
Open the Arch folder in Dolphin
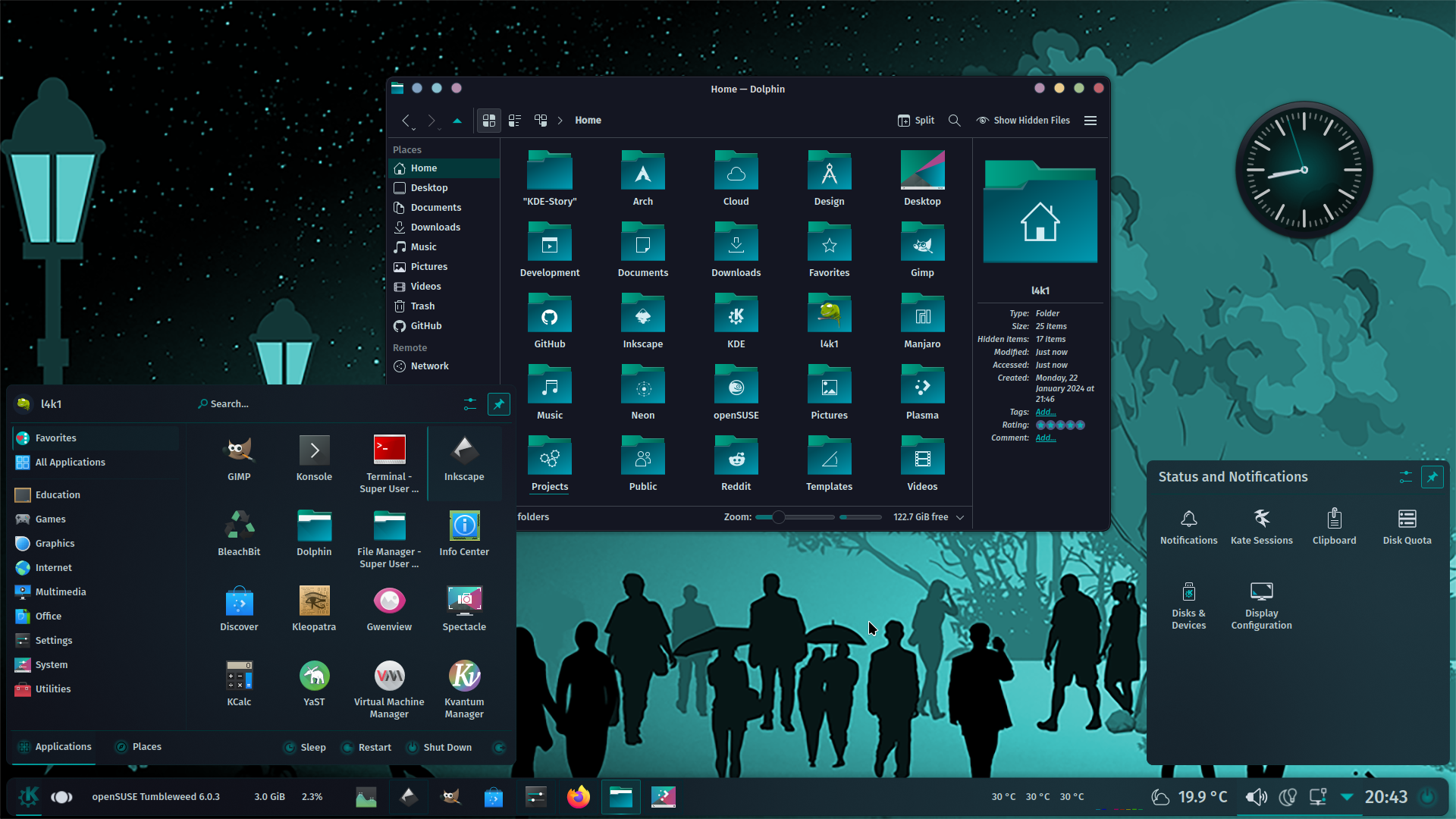tap(643, 177)
